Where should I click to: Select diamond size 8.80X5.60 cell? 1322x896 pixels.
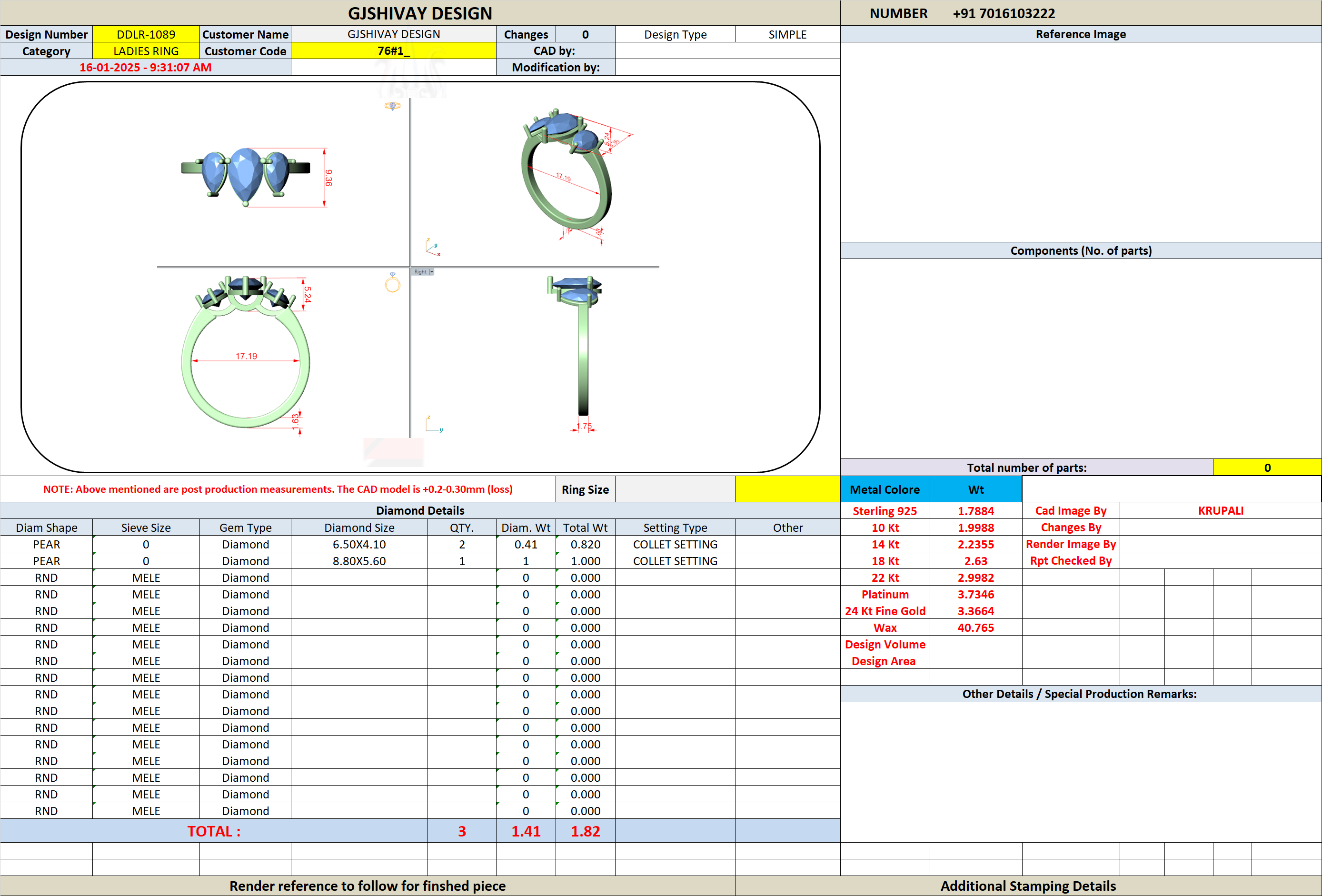pyautogui.click(x=359, y=560)
